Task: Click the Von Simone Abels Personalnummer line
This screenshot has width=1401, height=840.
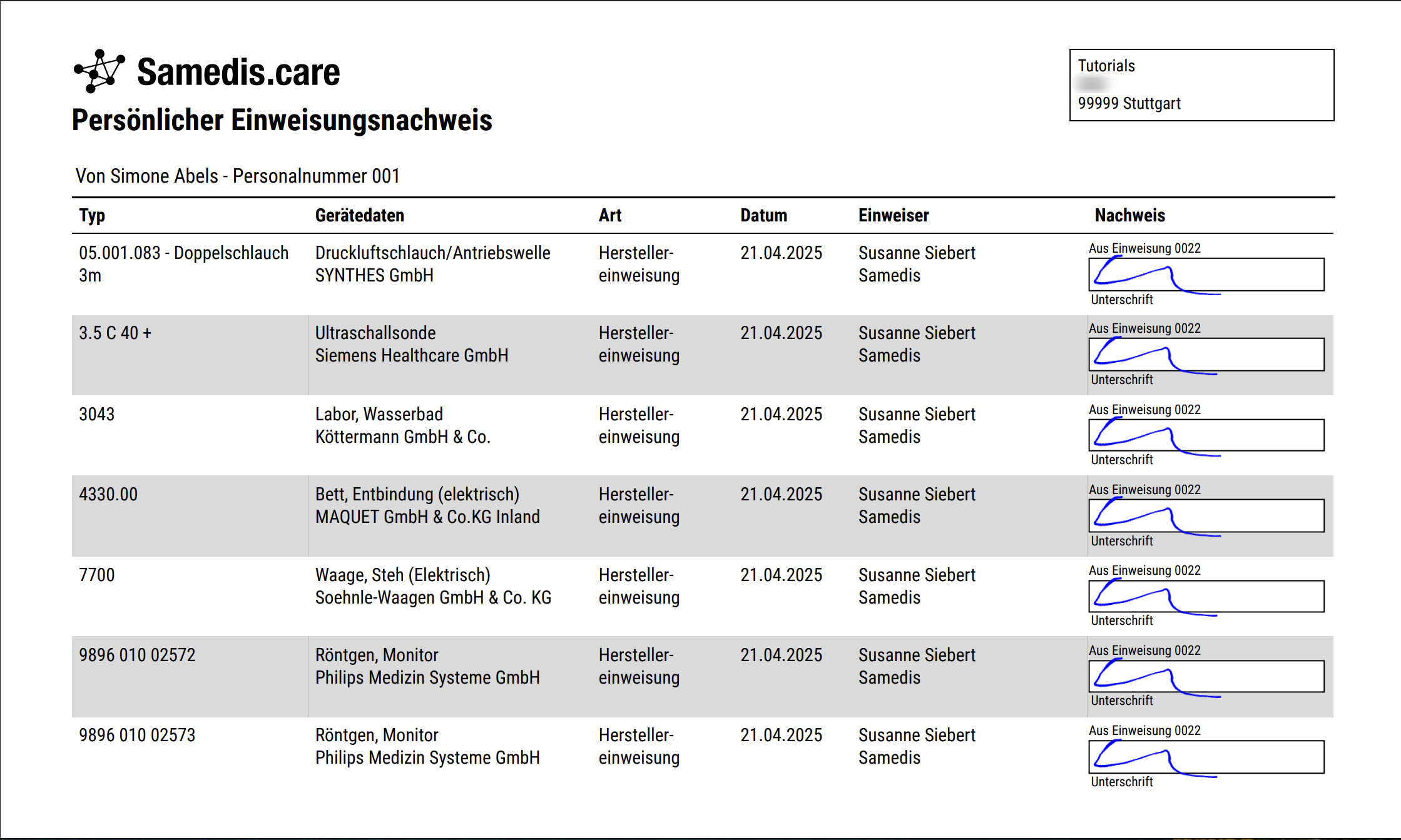Action: (238, 176)
